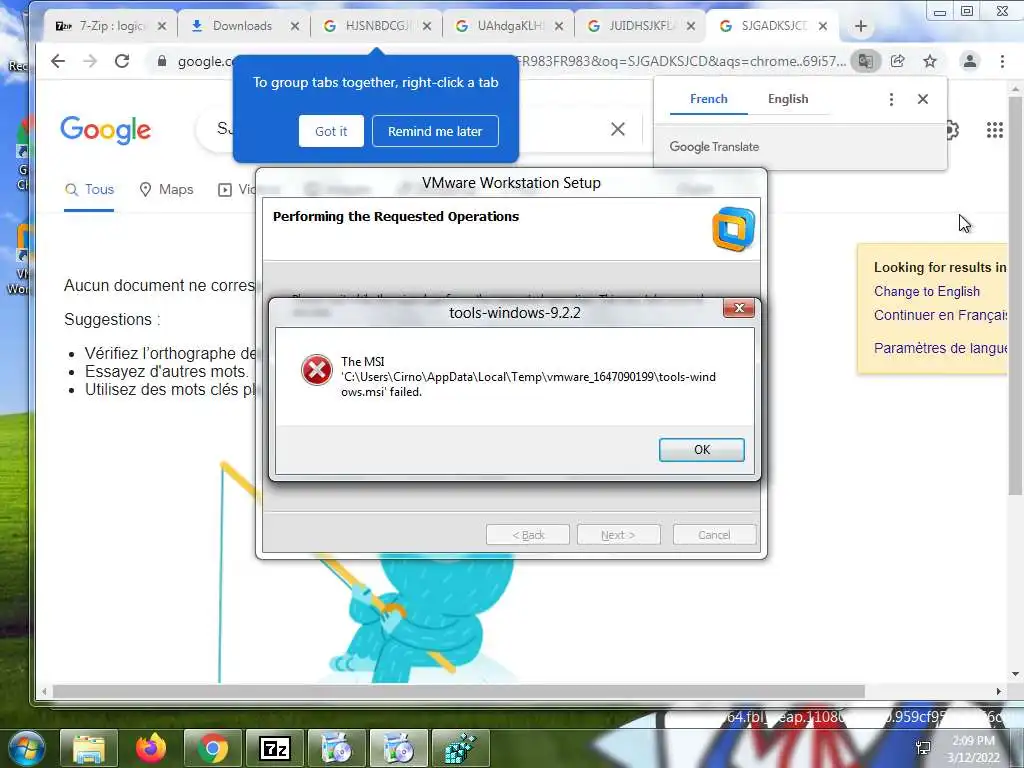Minimize the Chrome window
1024x768 pixels.
coord(940,11)
